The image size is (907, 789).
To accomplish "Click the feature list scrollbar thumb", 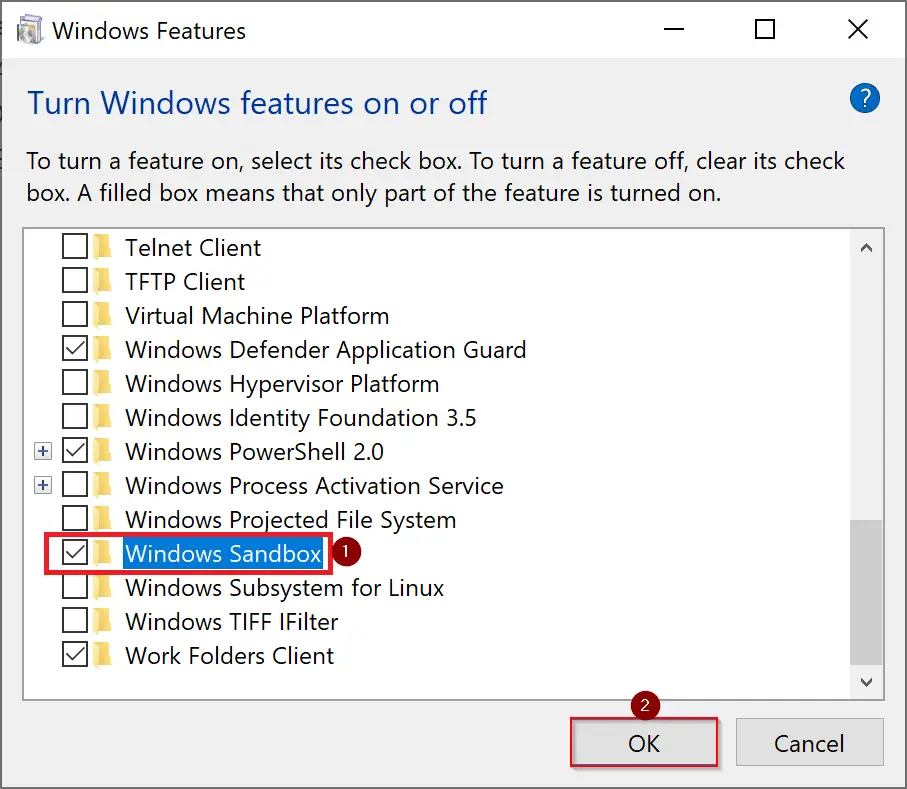I will click(x=866, y=592).
